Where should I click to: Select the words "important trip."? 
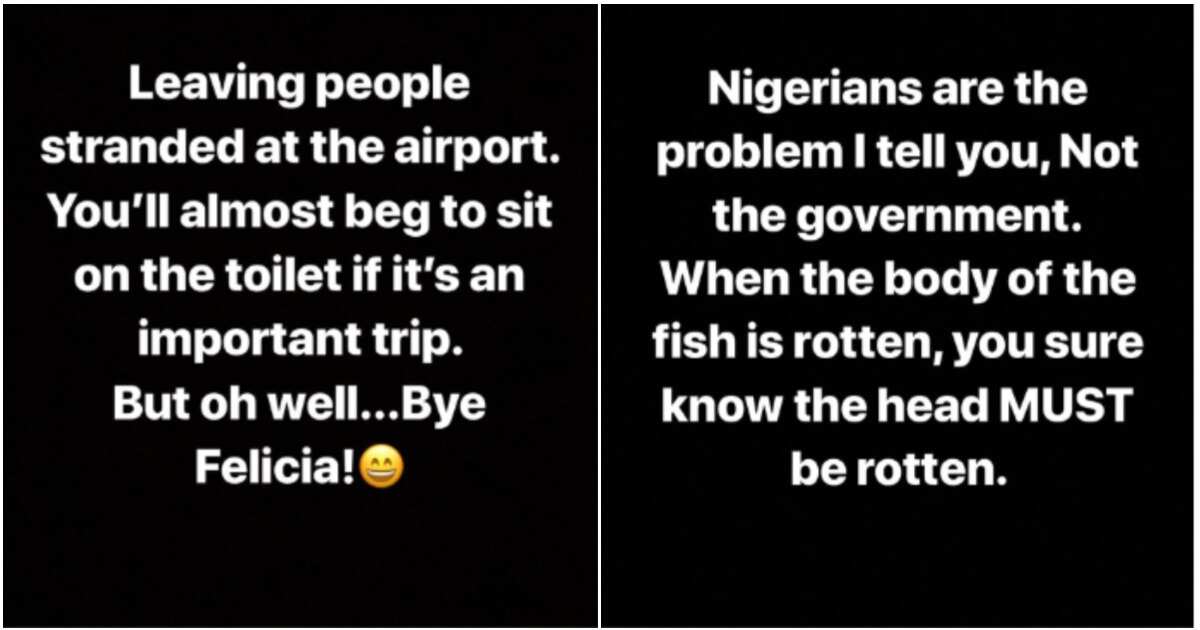[x=302, y=341]
